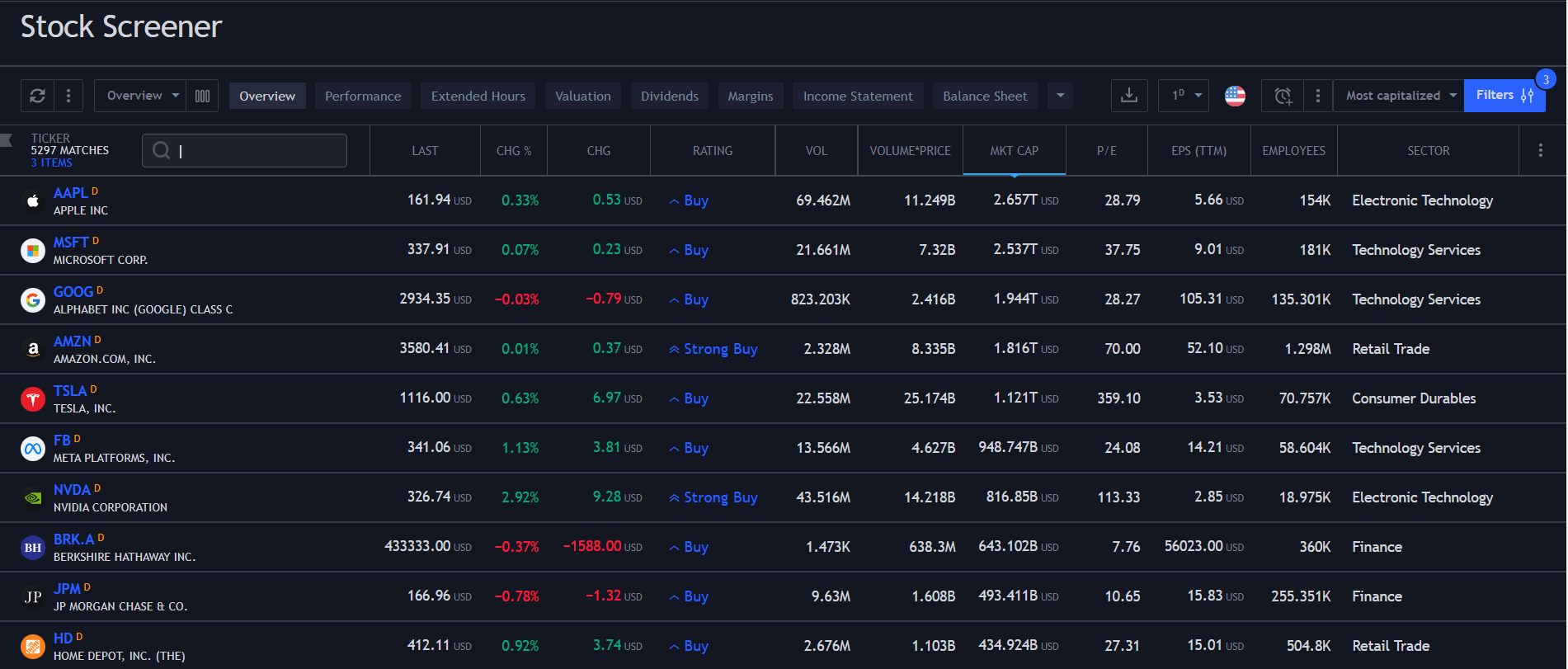Click the Apple logo icon
The width and height of the screenshot is (1568, 669).
click(33, 200)
